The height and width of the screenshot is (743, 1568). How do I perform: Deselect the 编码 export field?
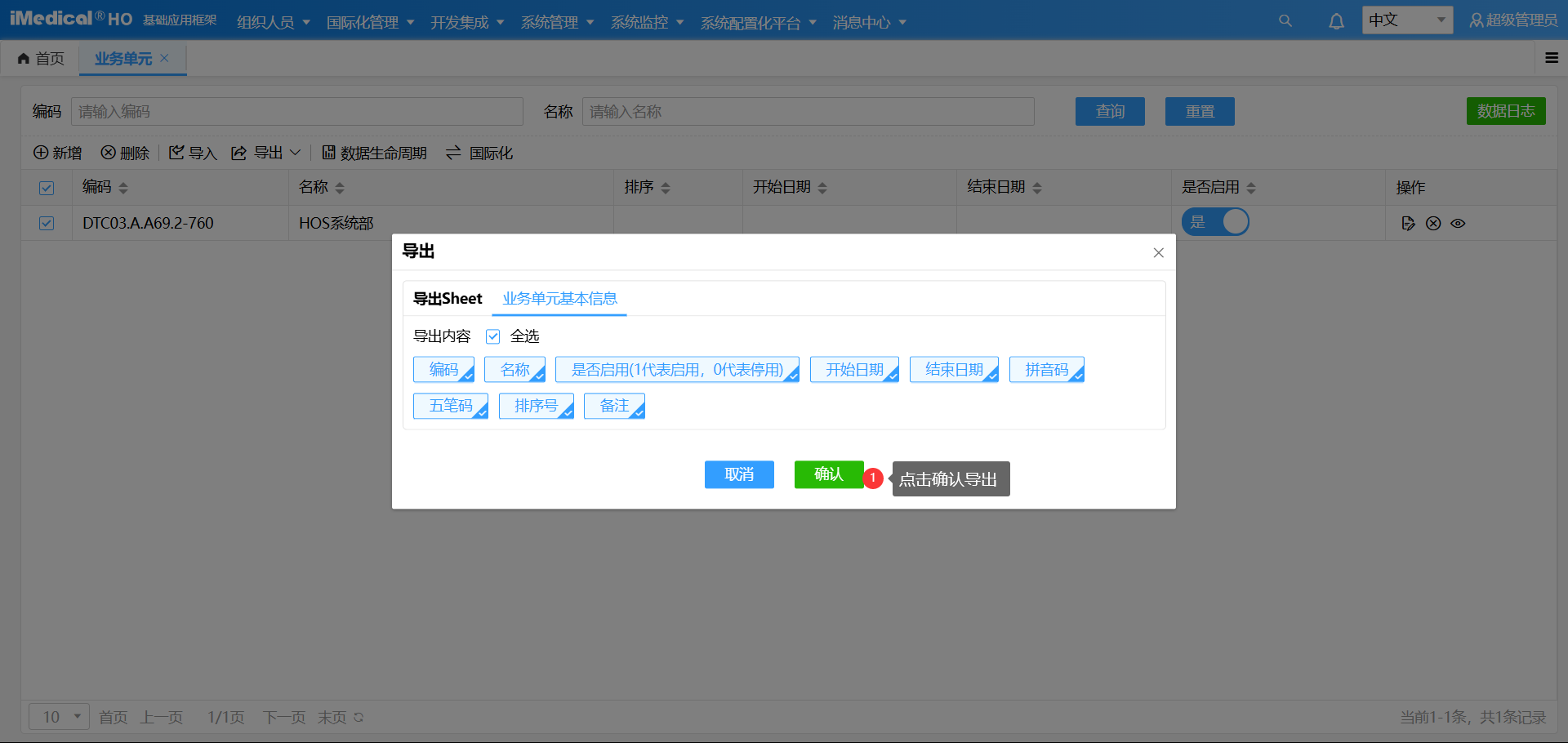[443, 370]
